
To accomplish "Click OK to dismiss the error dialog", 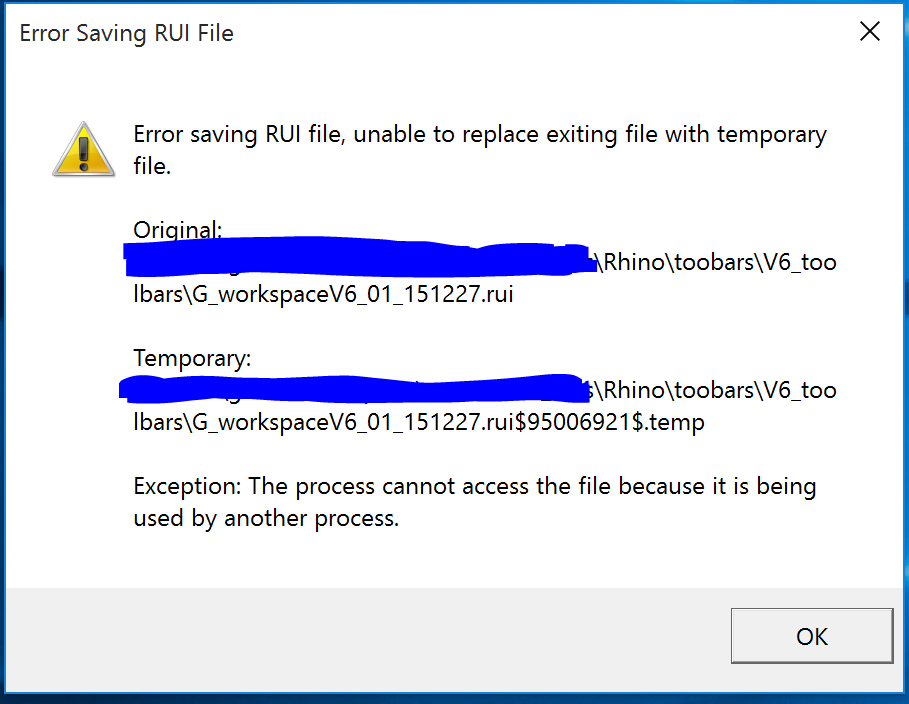I will [811, 636].
